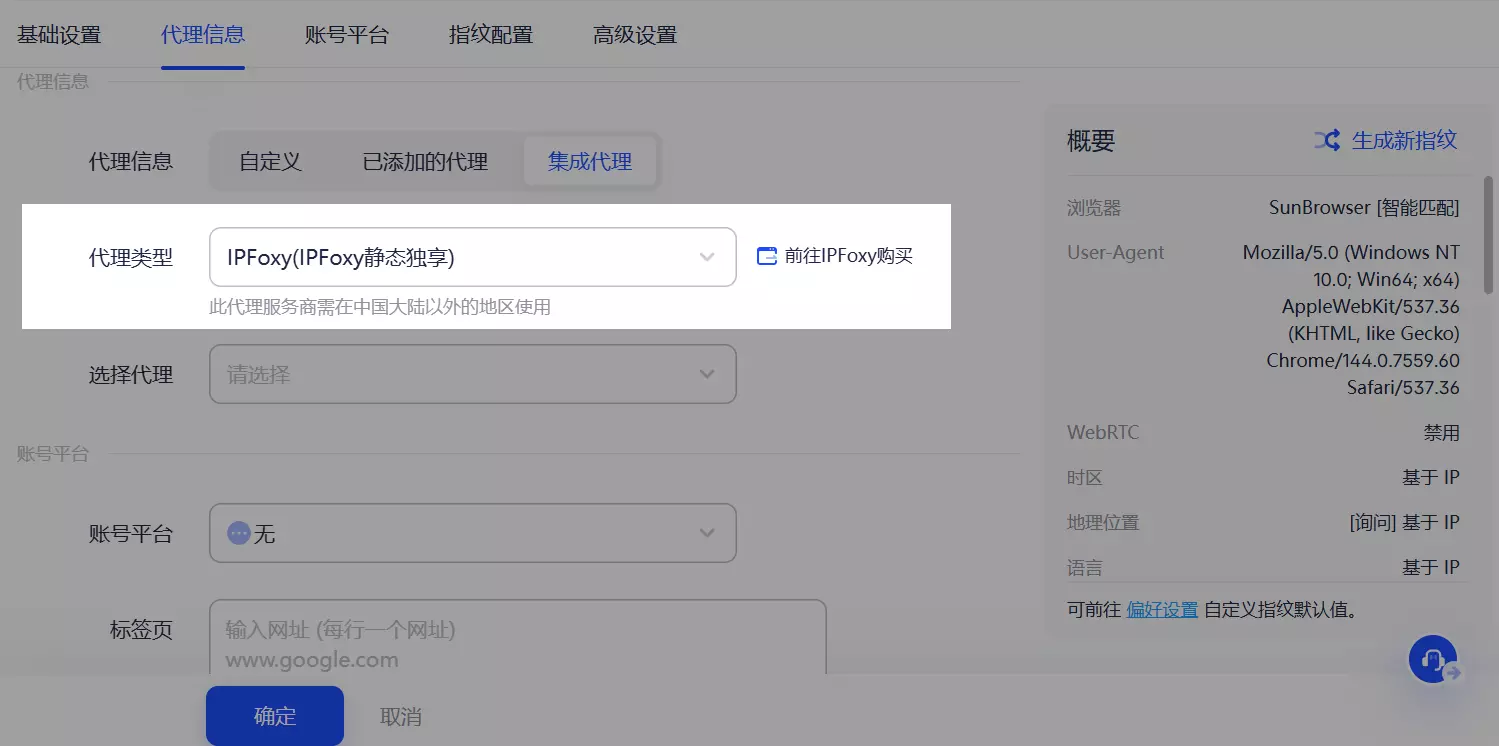Open the 账号平台 tab

347,35
